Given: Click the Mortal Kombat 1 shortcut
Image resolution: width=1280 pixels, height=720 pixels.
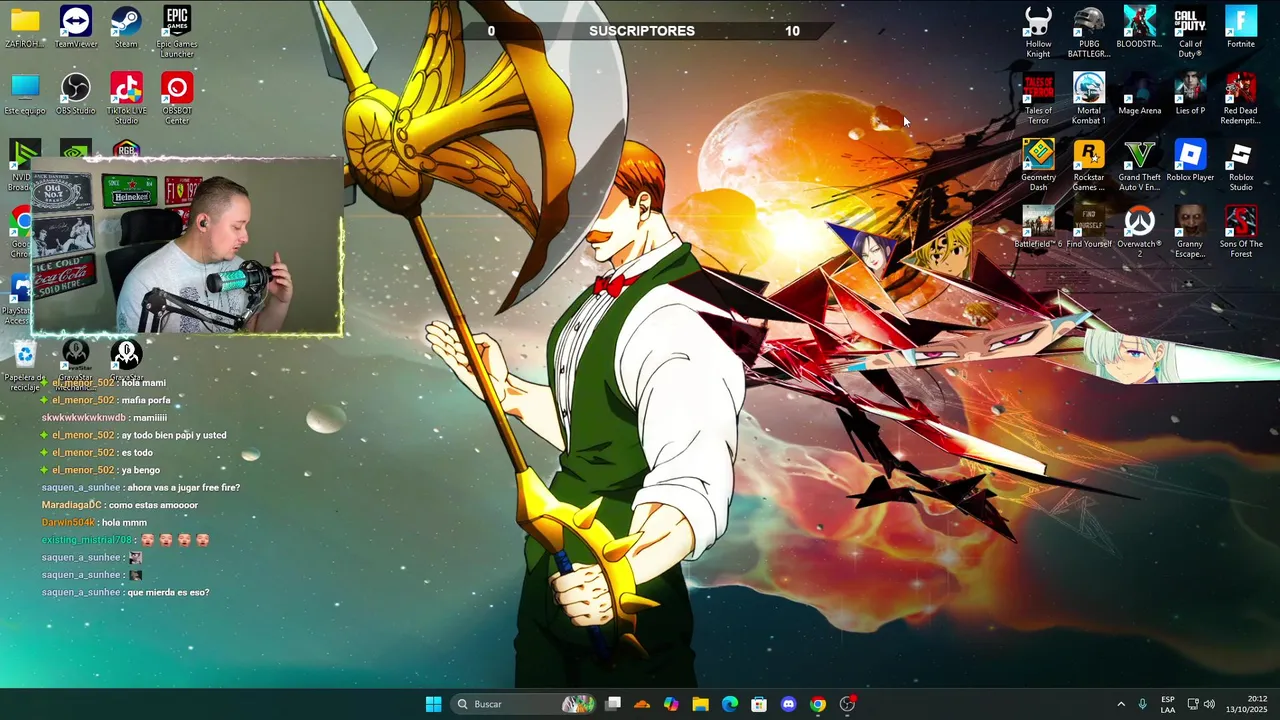Looking at the screenshot, I should (1089, 98).
